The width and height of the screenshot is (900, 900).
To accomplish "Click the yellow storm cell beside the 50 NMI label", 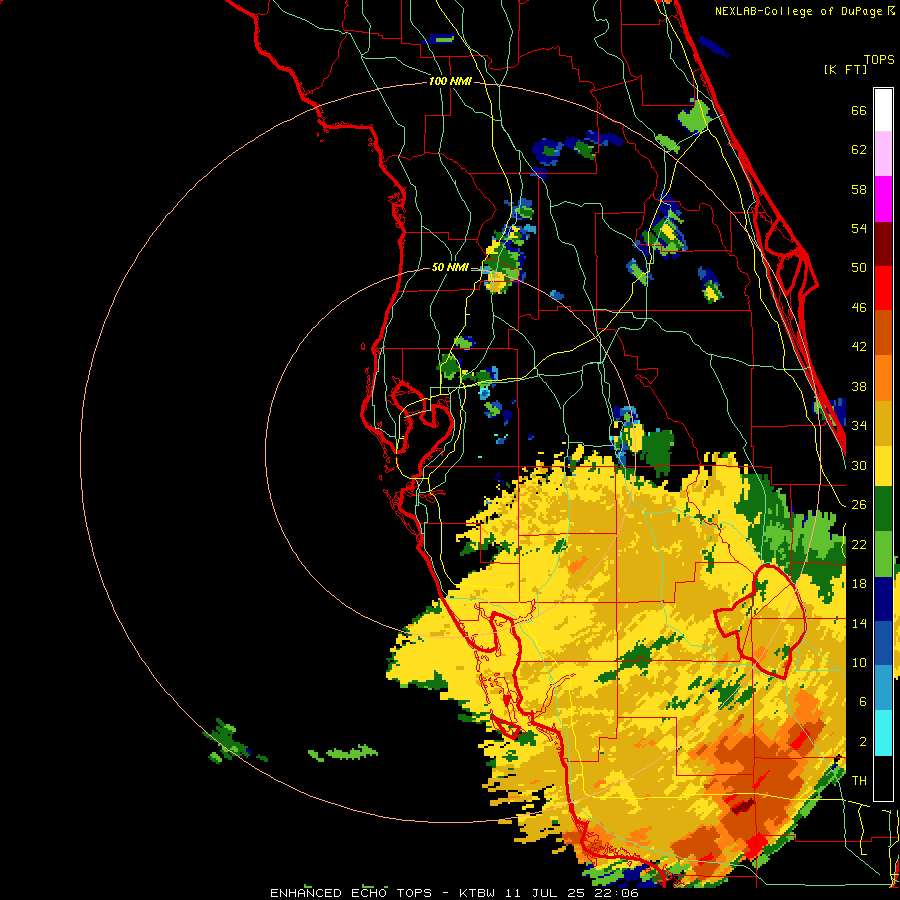I will (x=496, y=281).
